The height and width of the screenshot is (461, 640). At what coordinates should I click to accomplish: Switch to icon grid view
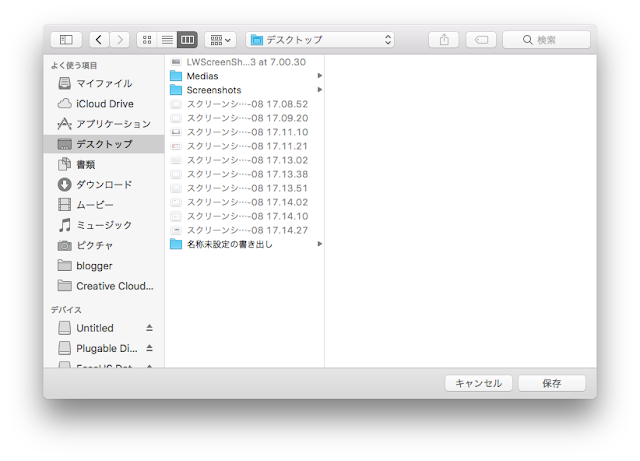click(147, 40)
